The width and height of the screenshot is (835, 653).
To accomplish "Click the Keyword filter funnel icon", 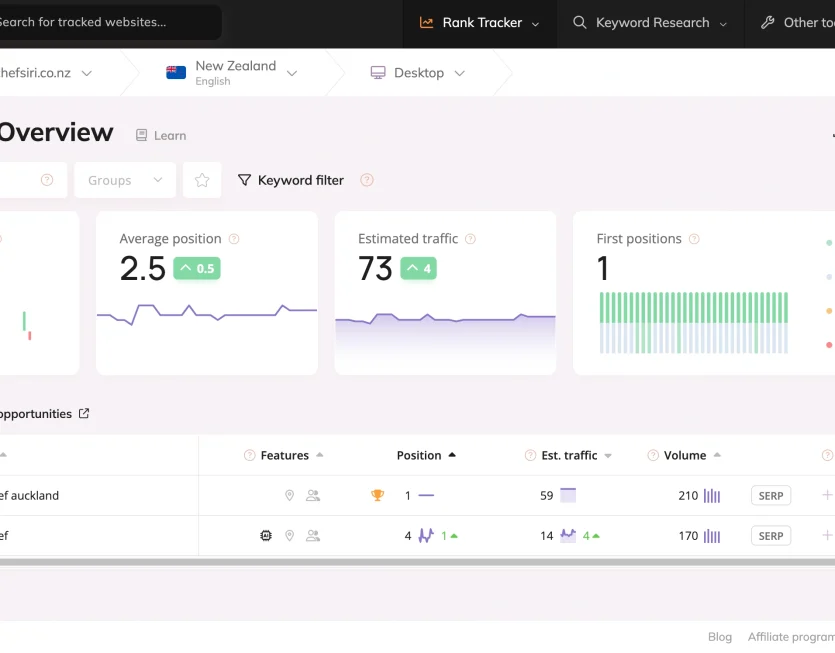I will (x=244, y=180).
